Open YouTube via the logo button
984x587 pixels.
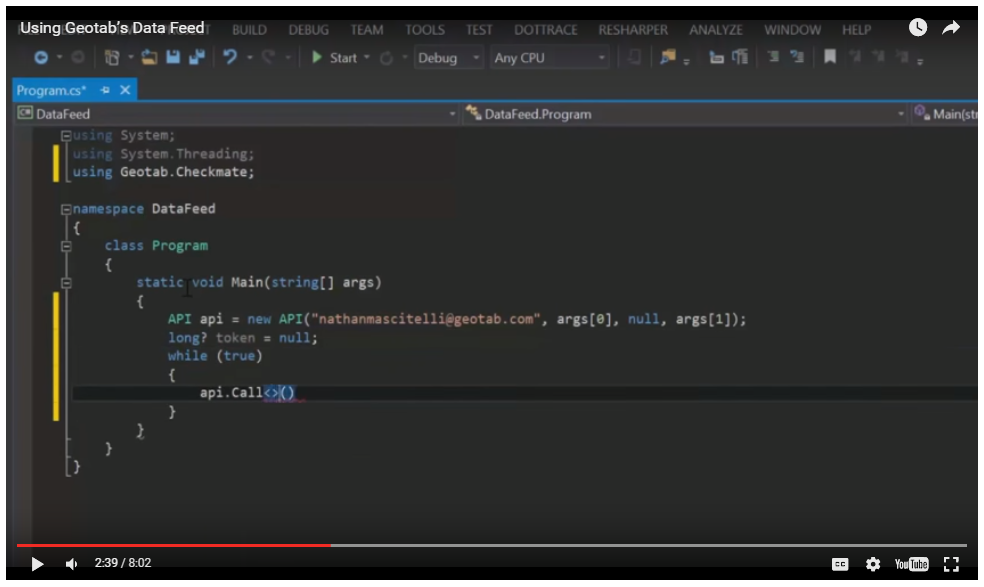[x=911, y=564]
